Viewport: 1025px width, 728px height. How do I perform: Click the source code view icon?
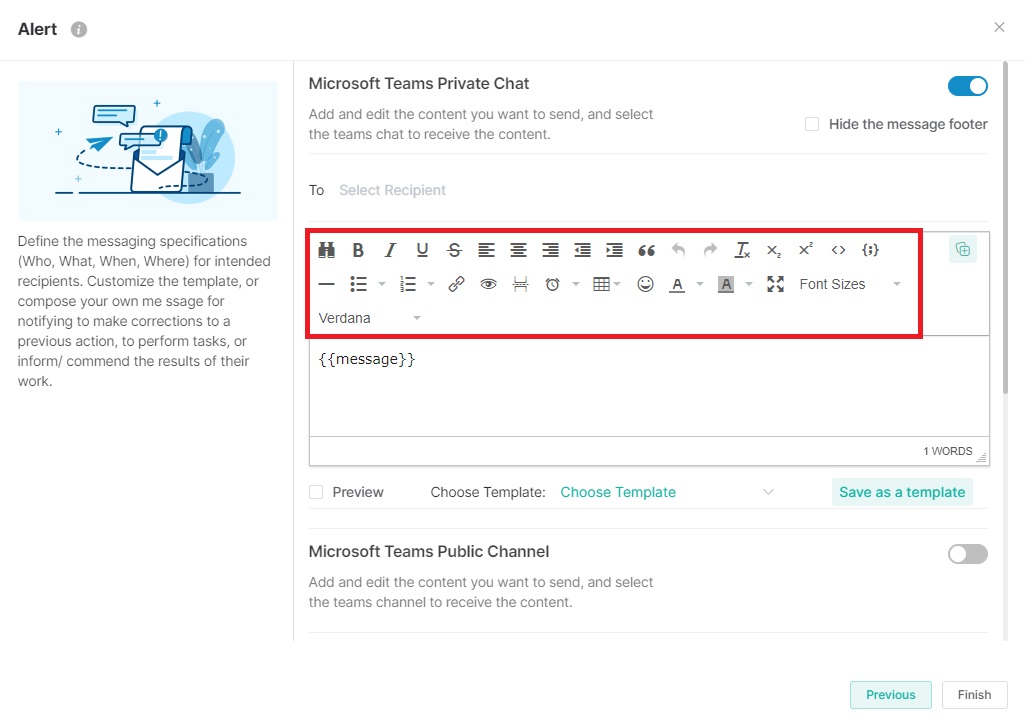tap(838, 250)
